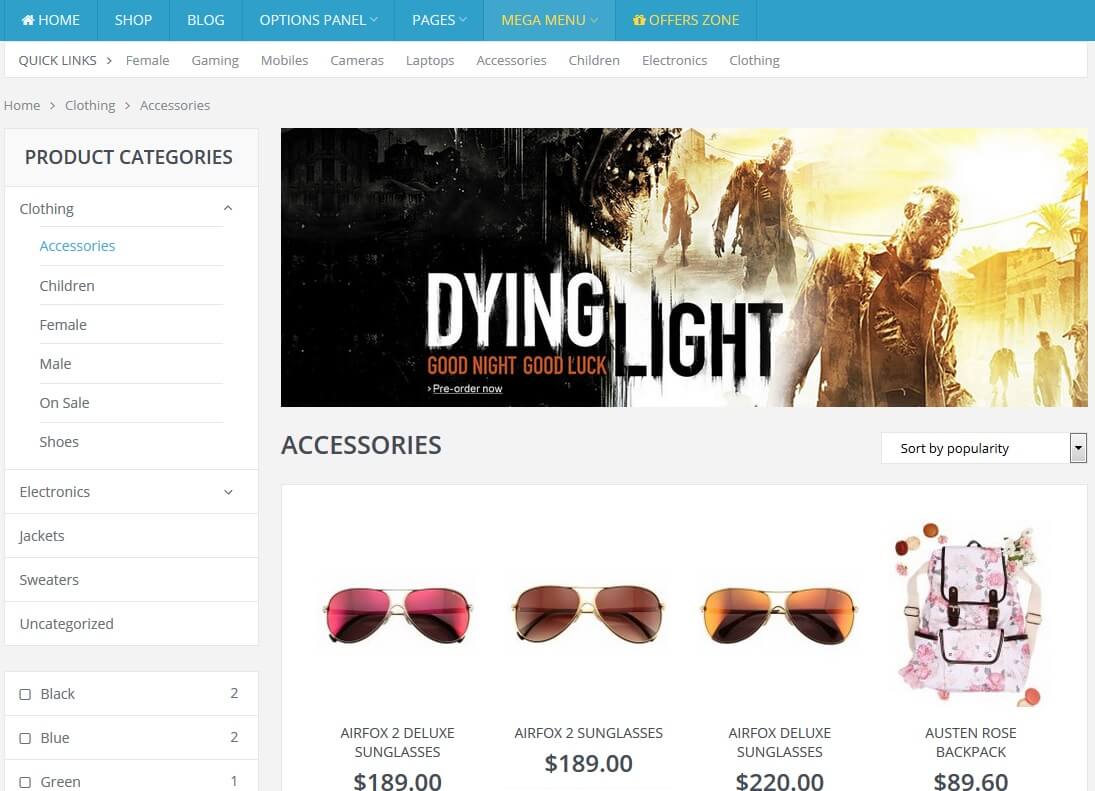Tick the Green color filter checkbox
The height and width of the screenshot is (791, 1095).
(x=26, y=782)
